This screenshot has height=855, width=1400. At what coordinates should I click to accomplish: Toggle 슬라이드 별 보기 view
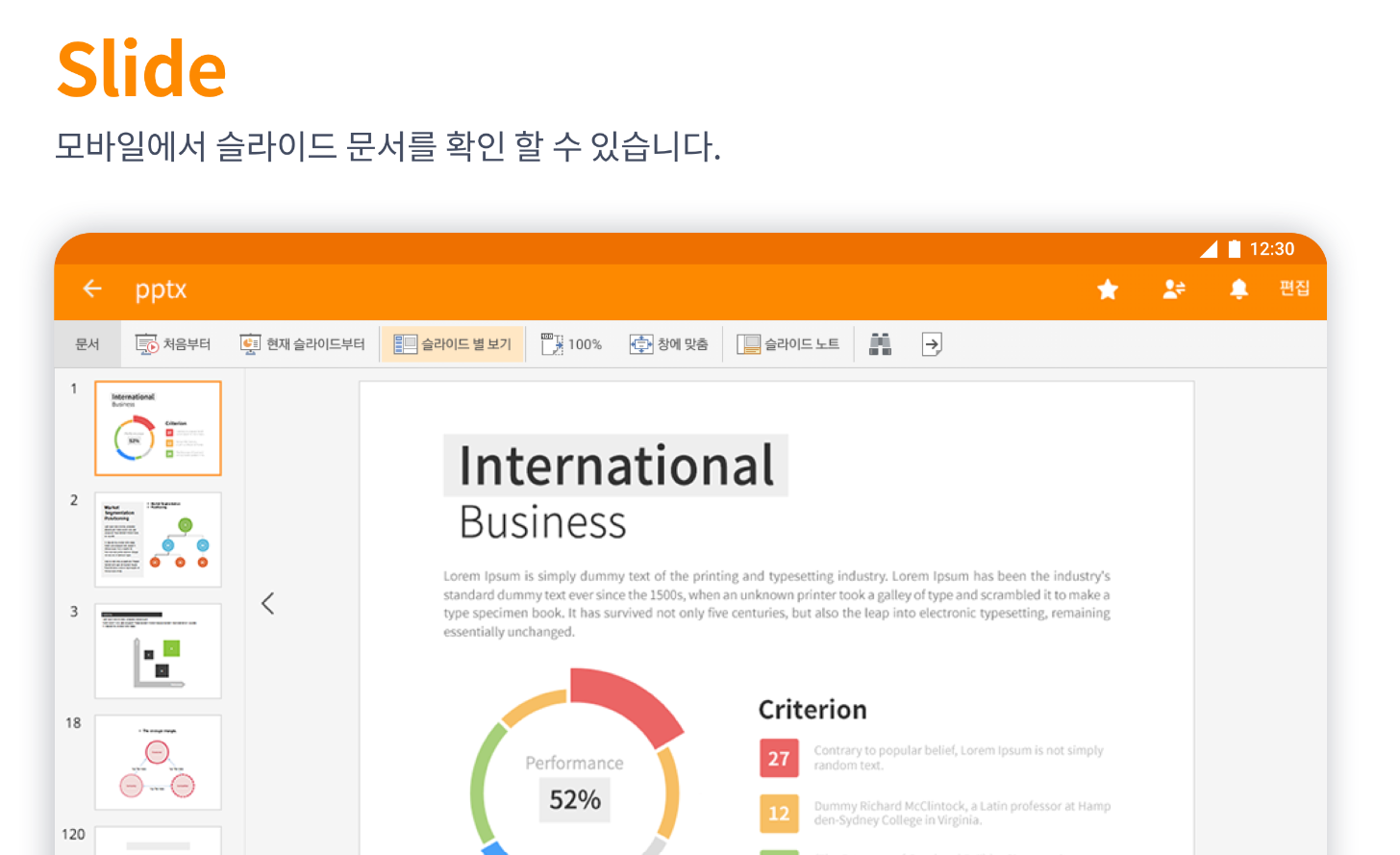(452, 344)
